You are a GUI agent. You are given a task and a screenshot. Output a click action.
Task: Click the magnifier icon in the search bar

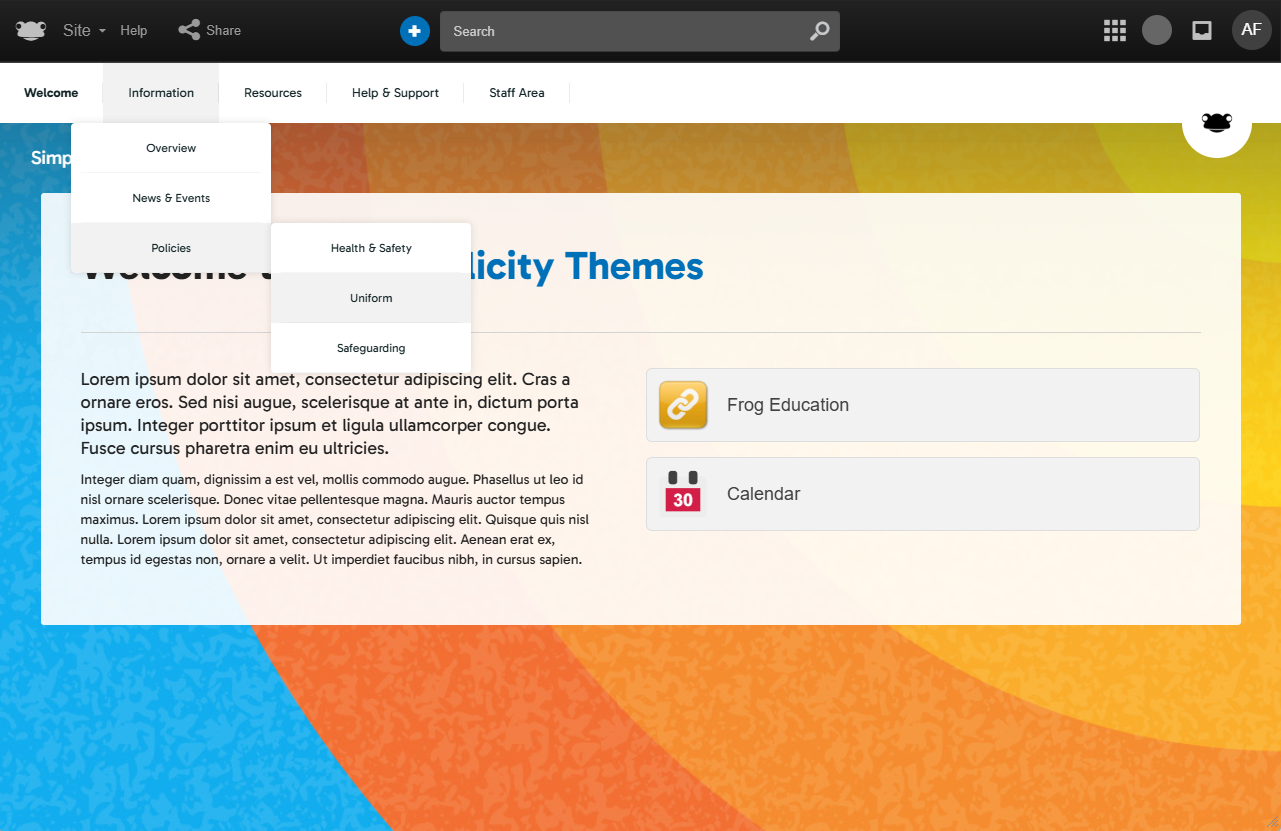[x=819, y=31]
